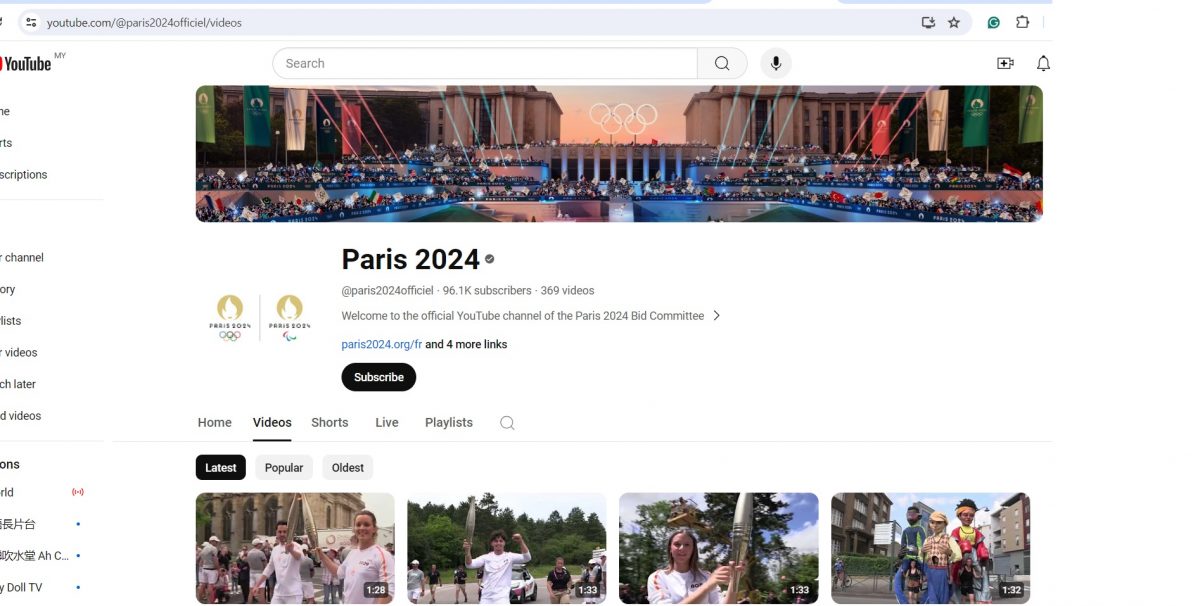1200x606 pixels.
Task: Switch to the Home tab
Action: point(214,423)
